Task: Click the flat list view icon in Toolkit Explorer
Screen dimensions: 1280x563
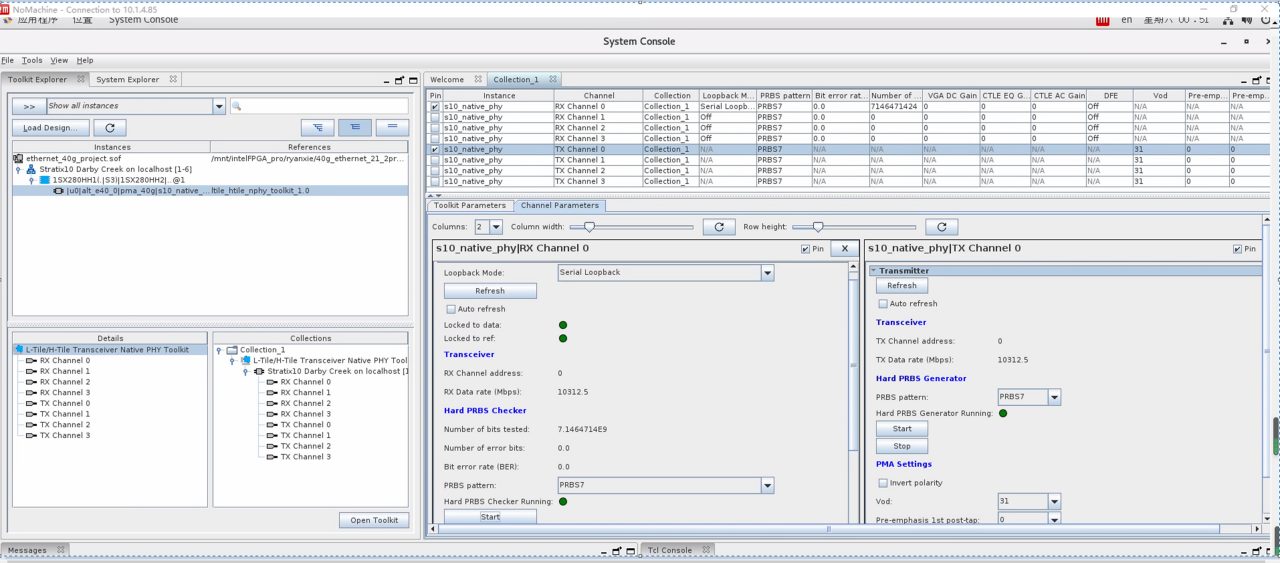Action: click(x=392, y=127)
